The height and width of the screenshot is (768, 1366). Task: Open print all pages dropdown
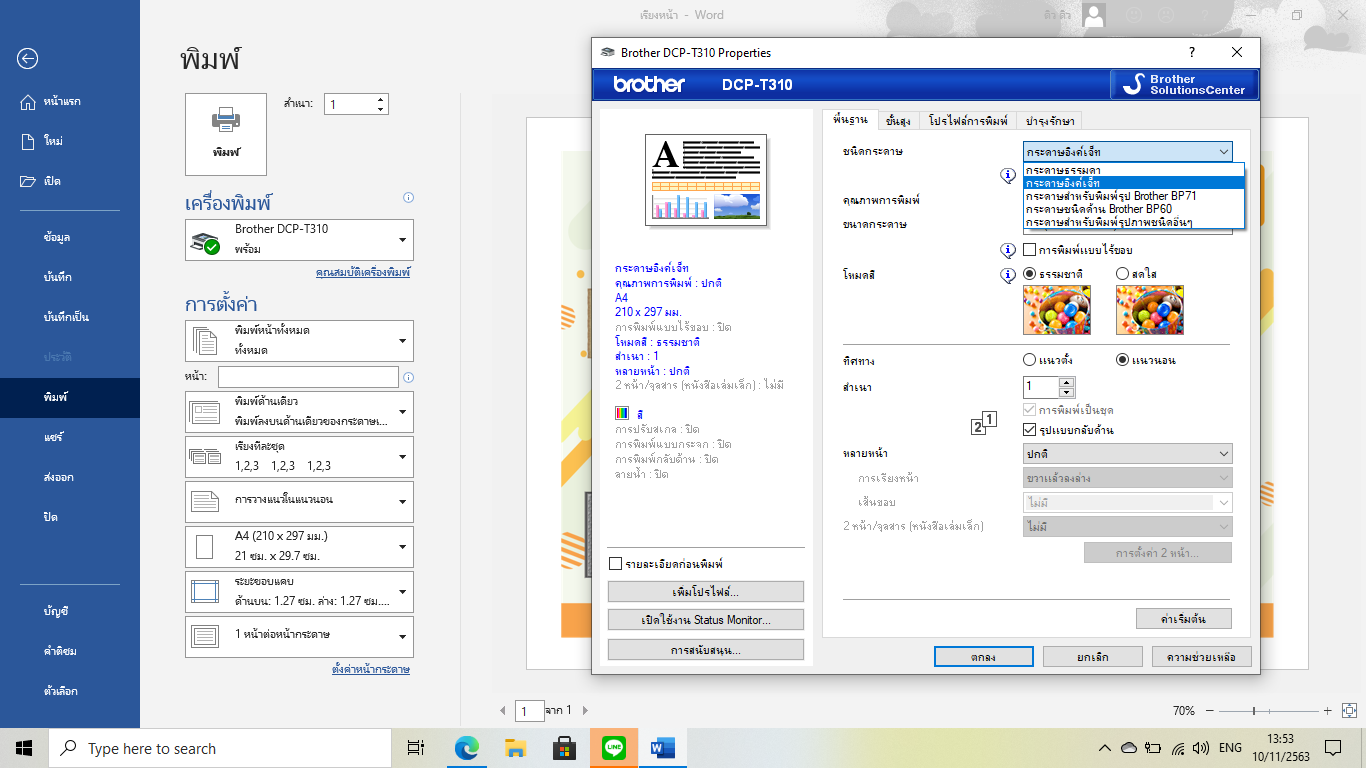[x=299, y=341]
